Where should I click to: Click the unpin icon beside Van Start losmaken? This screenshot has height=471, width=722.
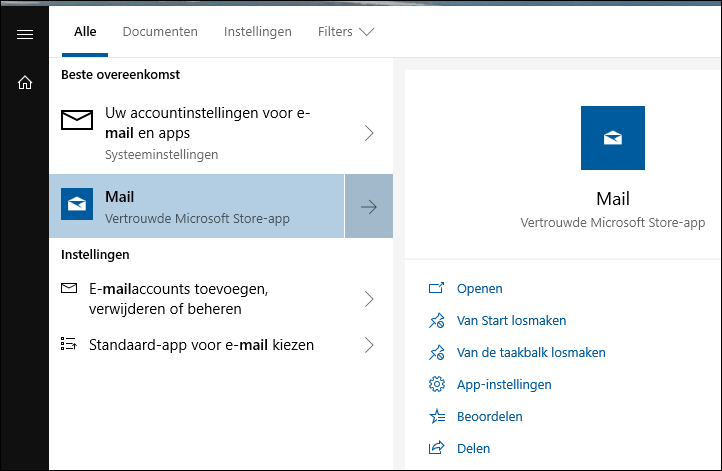coord(437,320)
